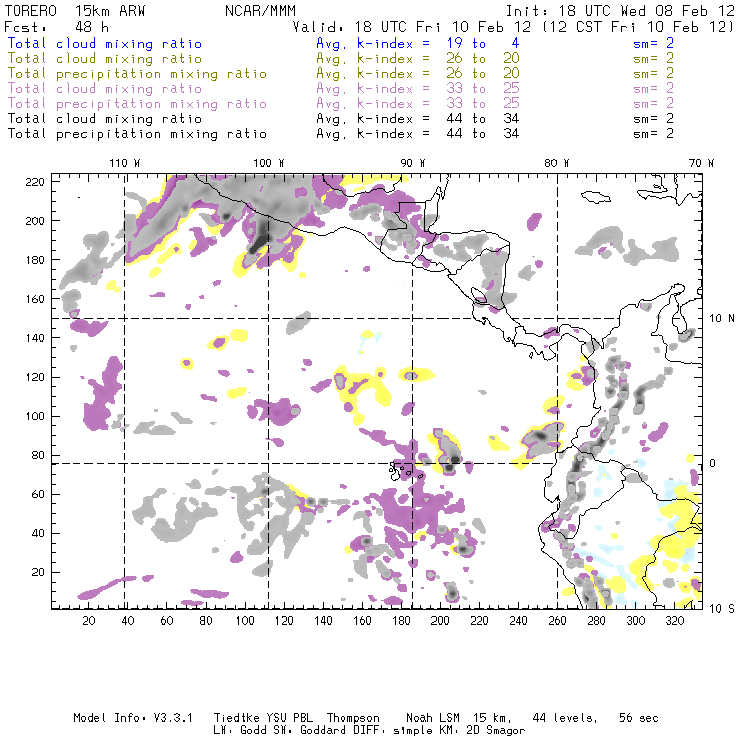The image size is (740, 740).
Task: Click the blue "sm= 2" value
Action: point(653,44)
